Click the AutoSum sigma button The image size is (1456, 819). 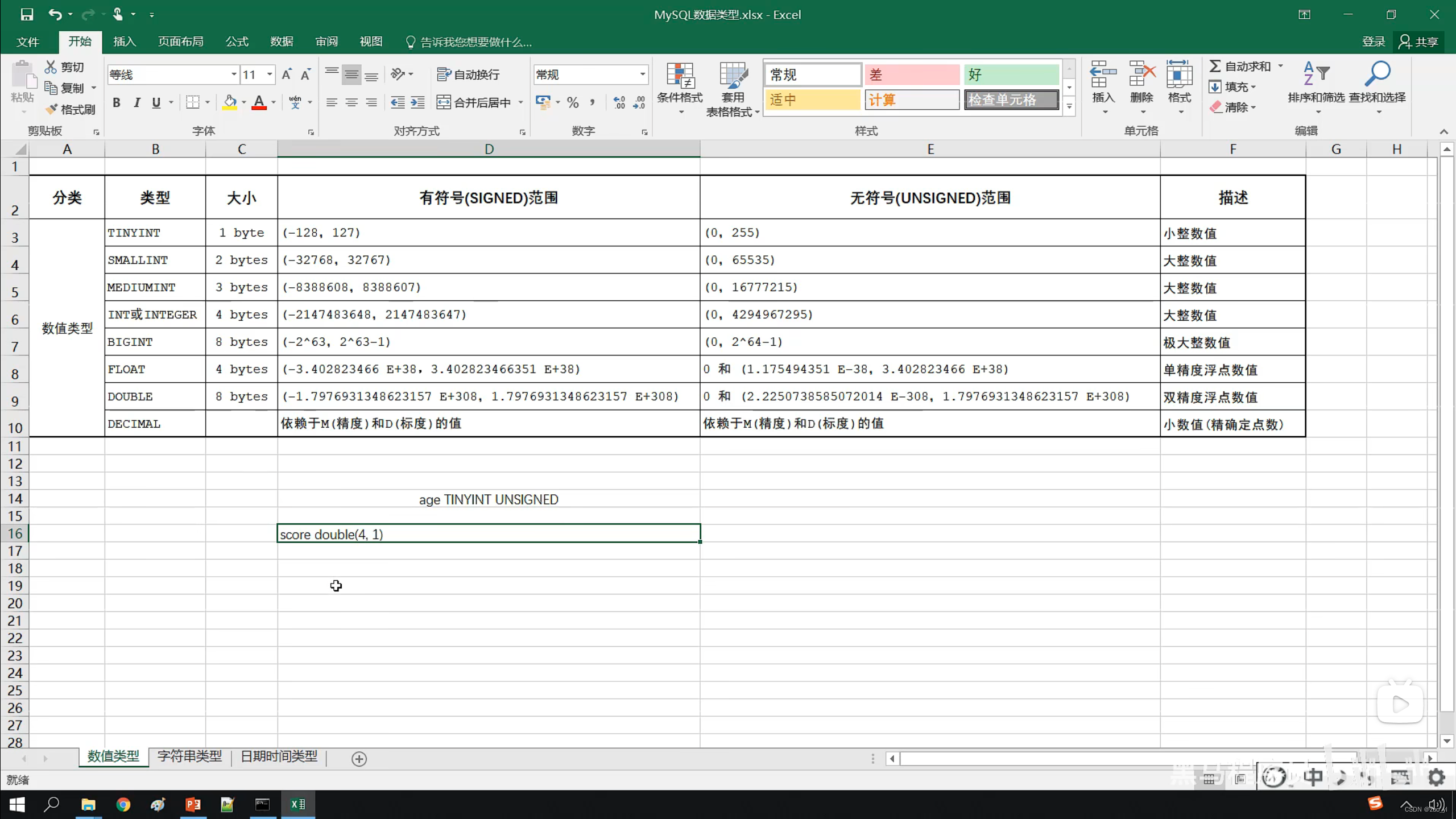1240,67
